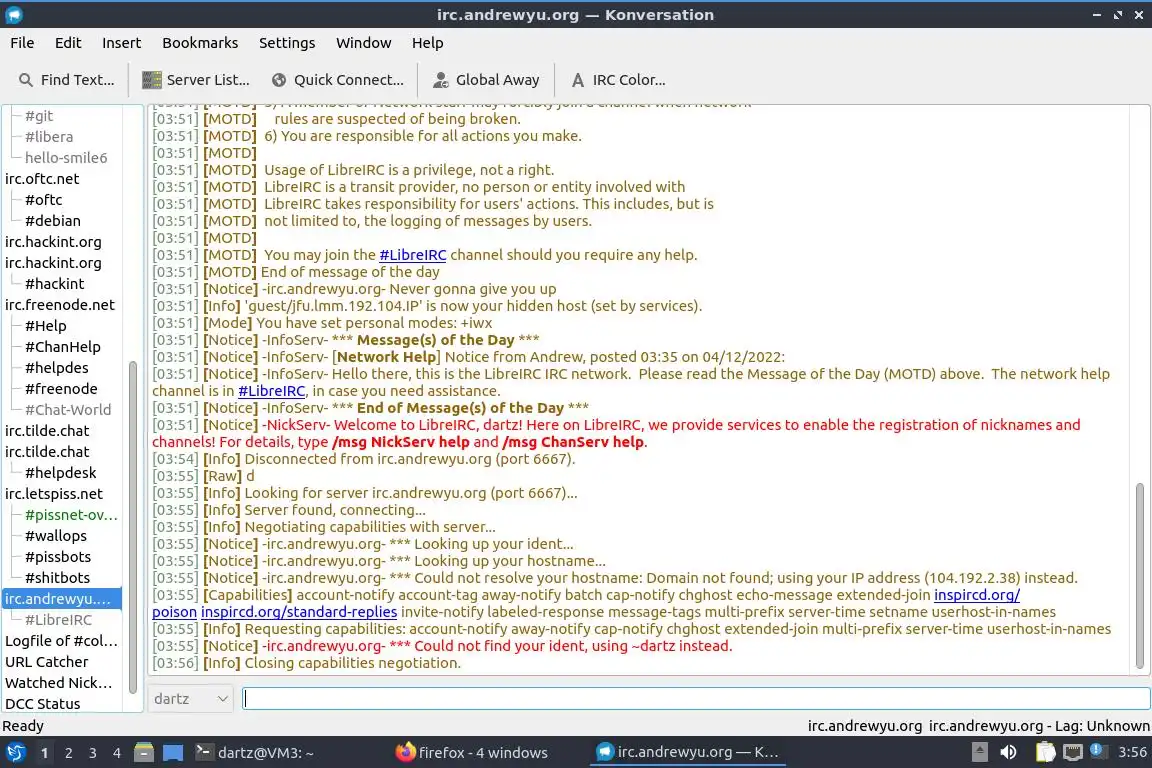Click the #LibreIRC link in the InfoServ notice
This screenshot has height=768, width=1152.
[x=271, y=391]
